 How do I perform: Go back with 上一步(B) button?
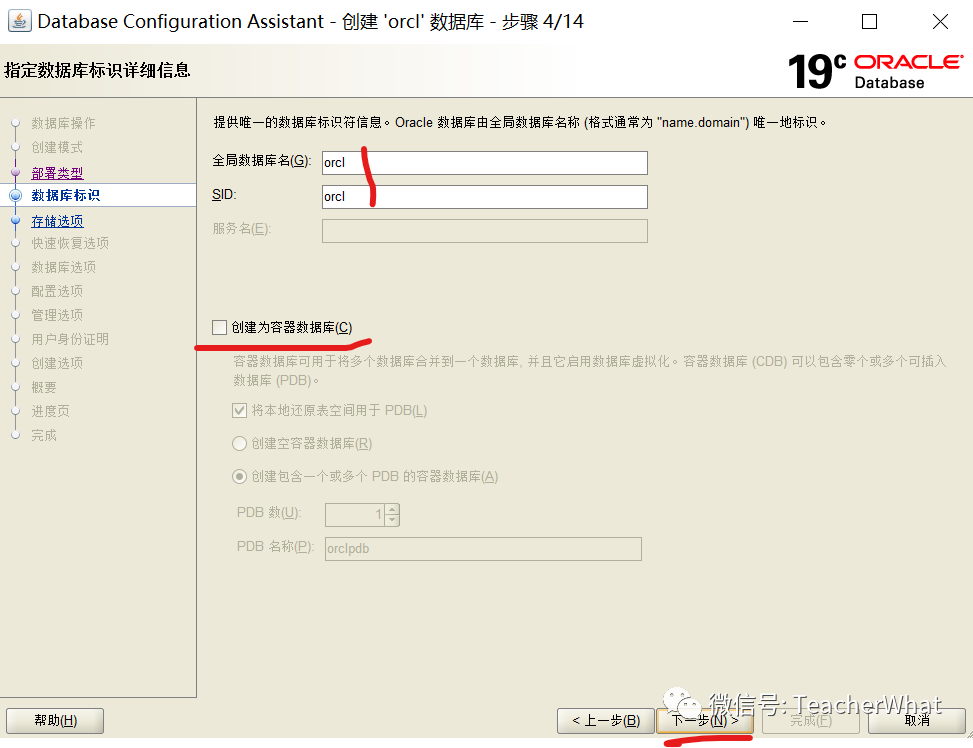[x=606, y=721]
